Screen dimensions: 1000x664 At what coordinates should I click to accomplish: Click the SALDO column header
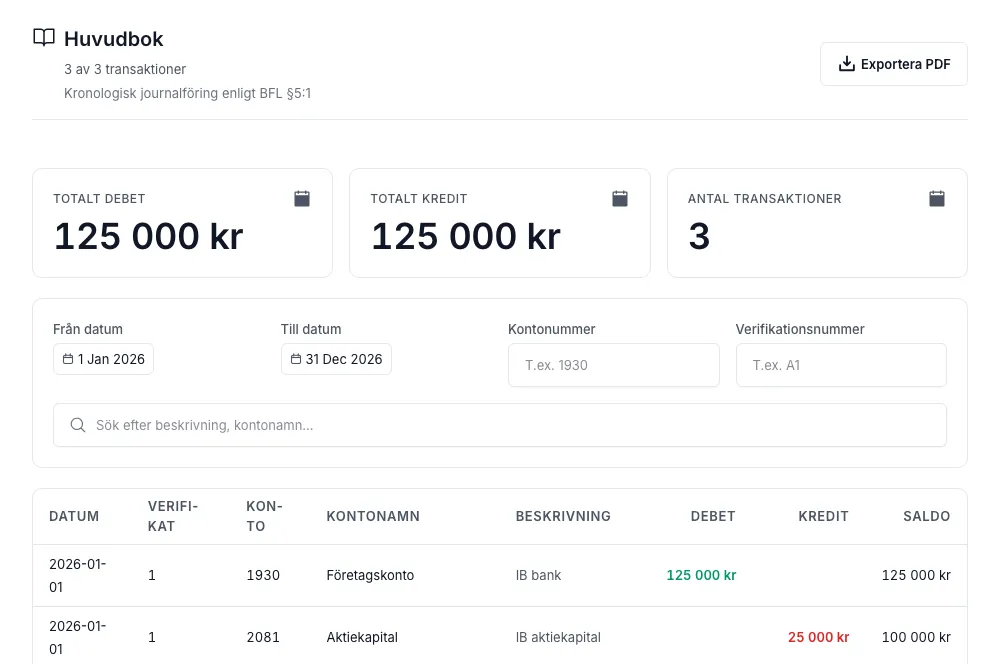pos(927,516)
